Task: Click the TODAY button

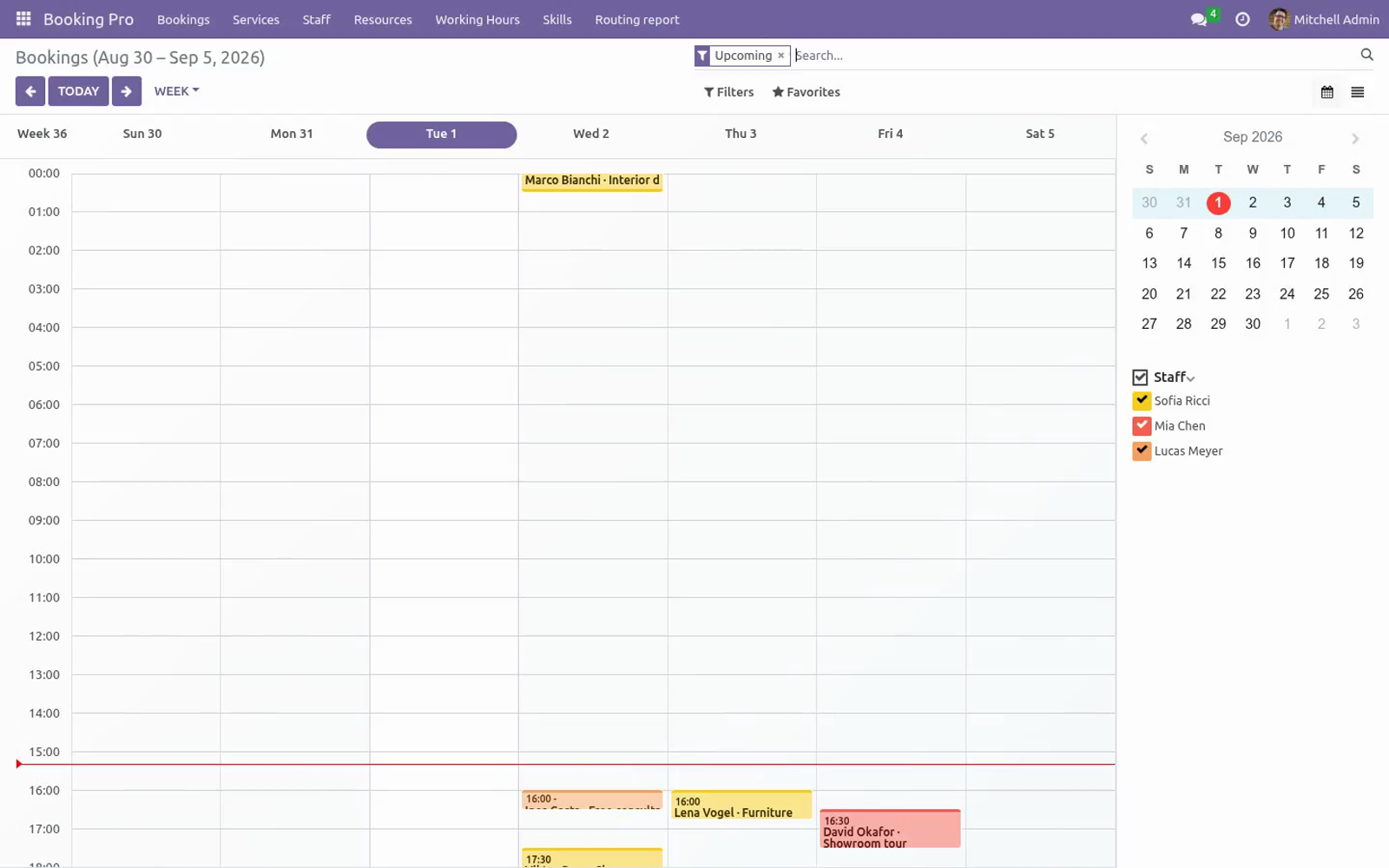Action: (x=78, y=91)
